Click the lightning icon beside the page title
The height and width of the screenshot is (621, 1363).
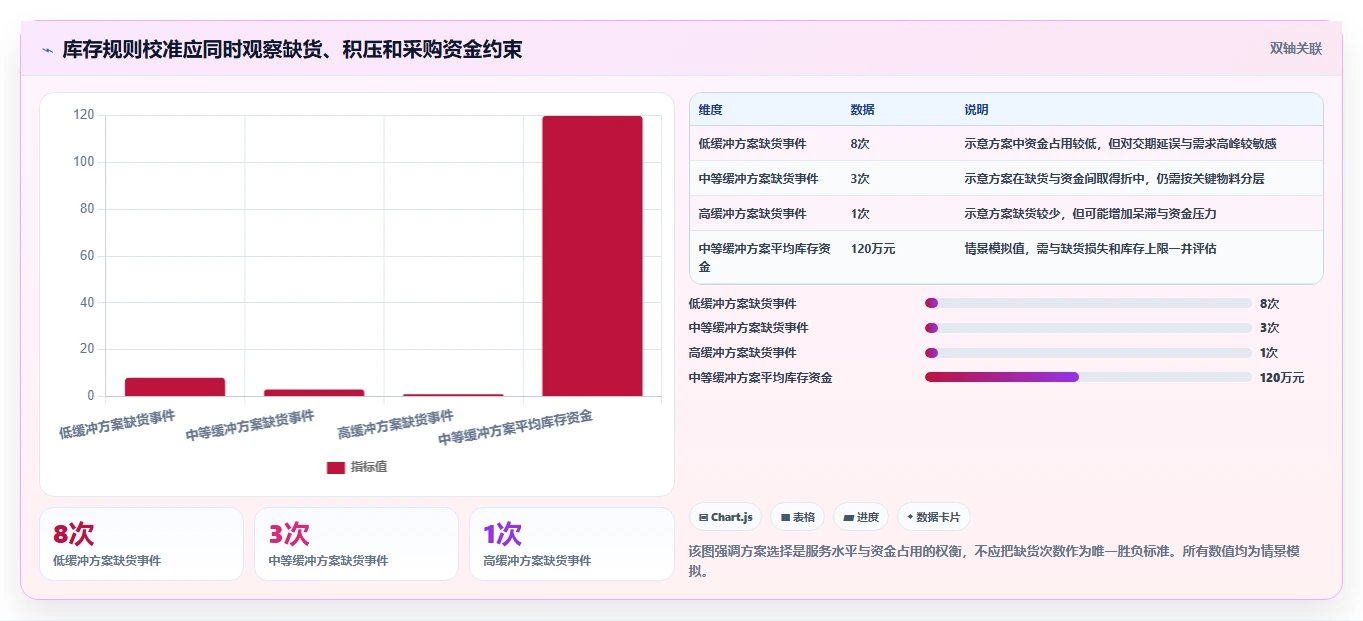pos(47,50)
